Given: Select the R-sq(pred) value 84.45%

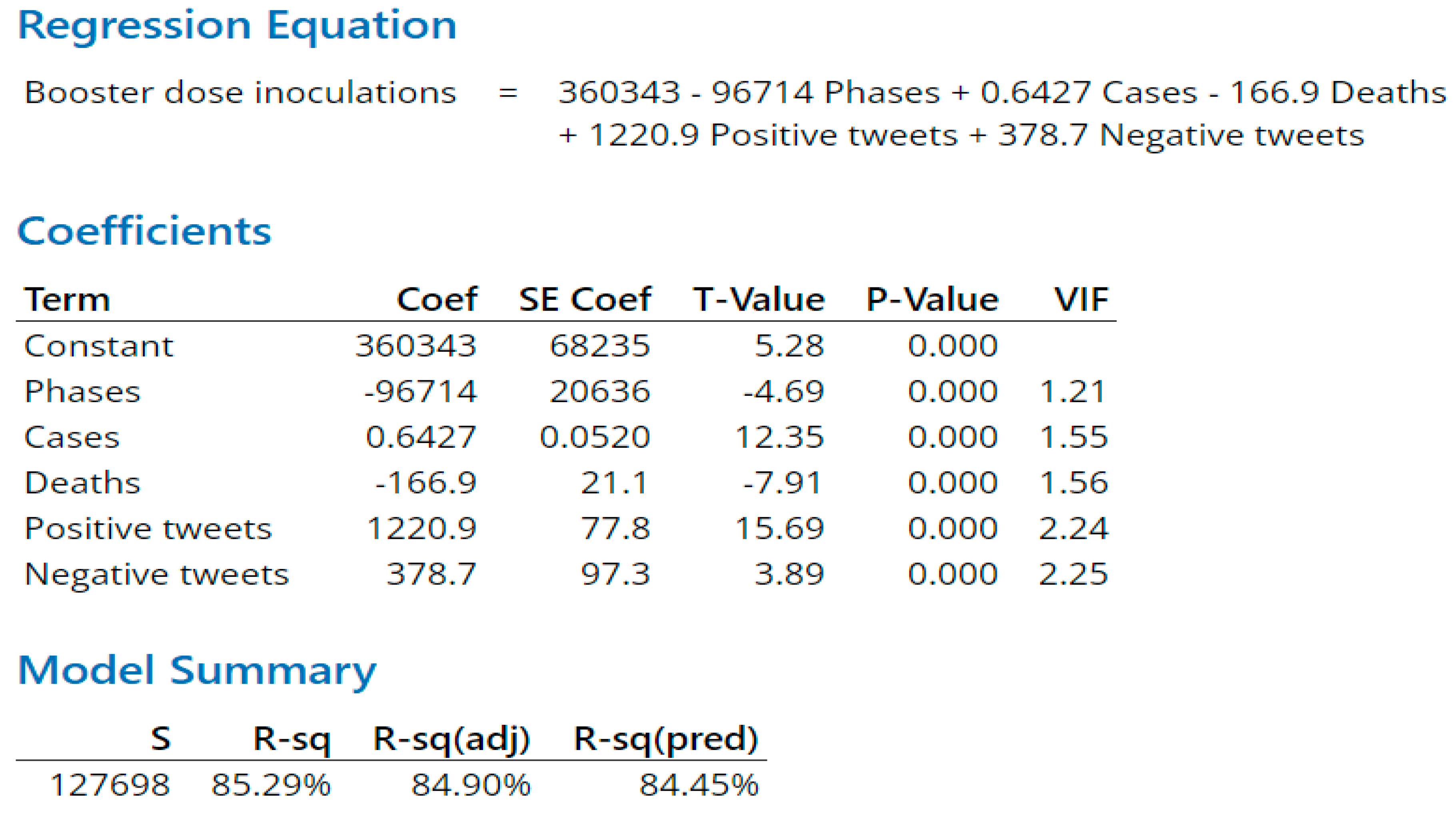Looking at the screenshot, I should pyautogui.click(x=699, y=785).
